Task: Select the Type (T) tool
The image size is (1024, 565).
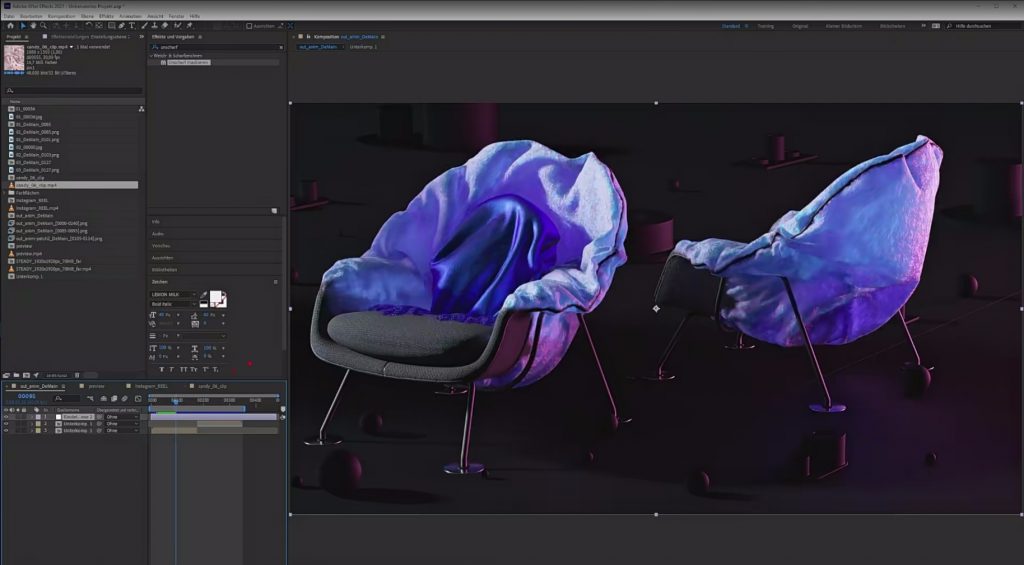Action: [132, 26]
